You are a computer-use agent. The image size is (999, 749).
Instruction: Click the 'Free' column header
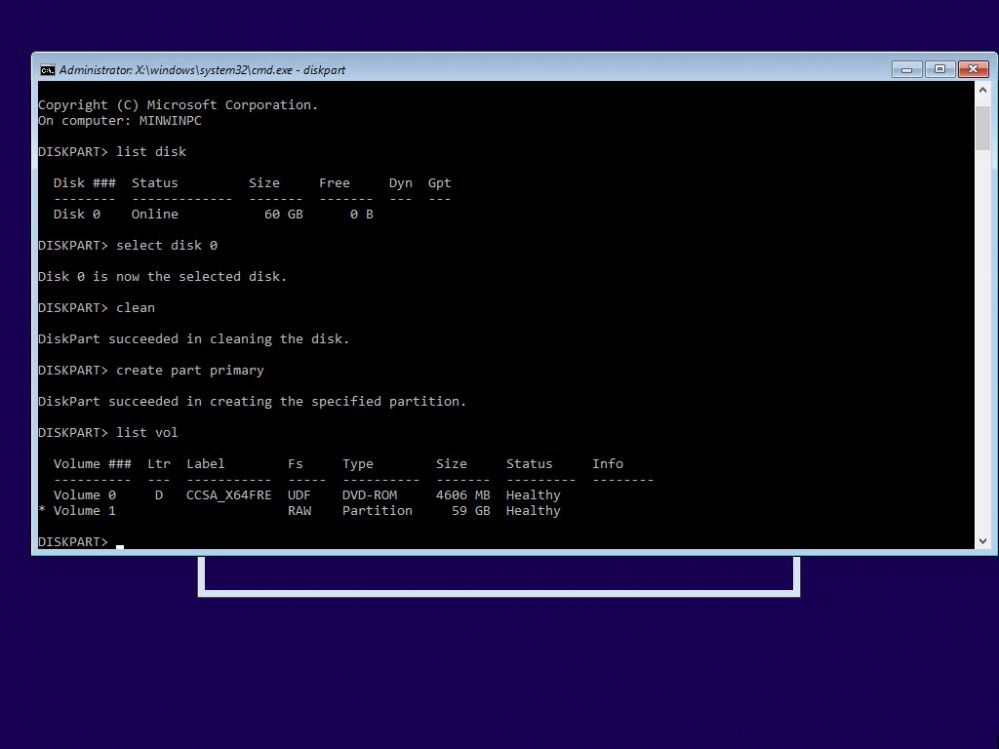pyautogui.click(x=334, y=183)
